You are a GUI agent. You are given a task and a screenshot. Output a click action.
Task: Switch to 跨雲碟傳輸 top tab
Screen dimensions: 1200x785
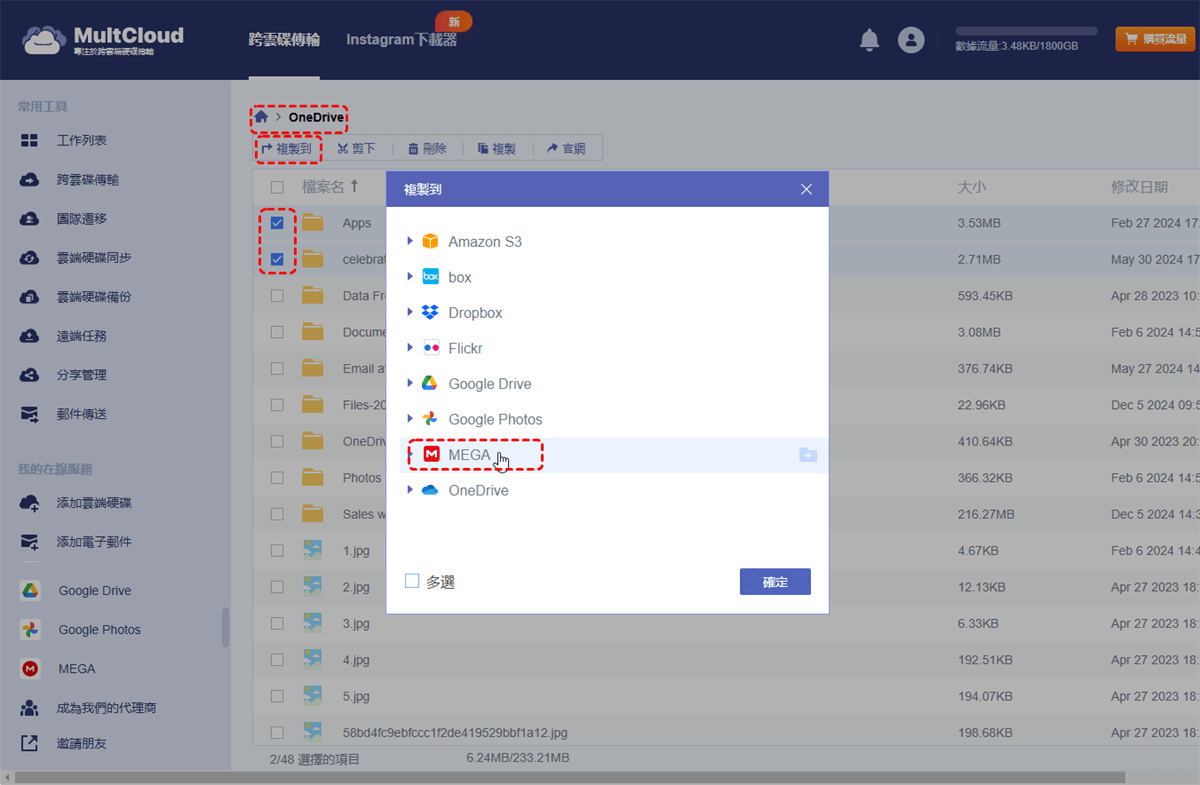point(284,40)
